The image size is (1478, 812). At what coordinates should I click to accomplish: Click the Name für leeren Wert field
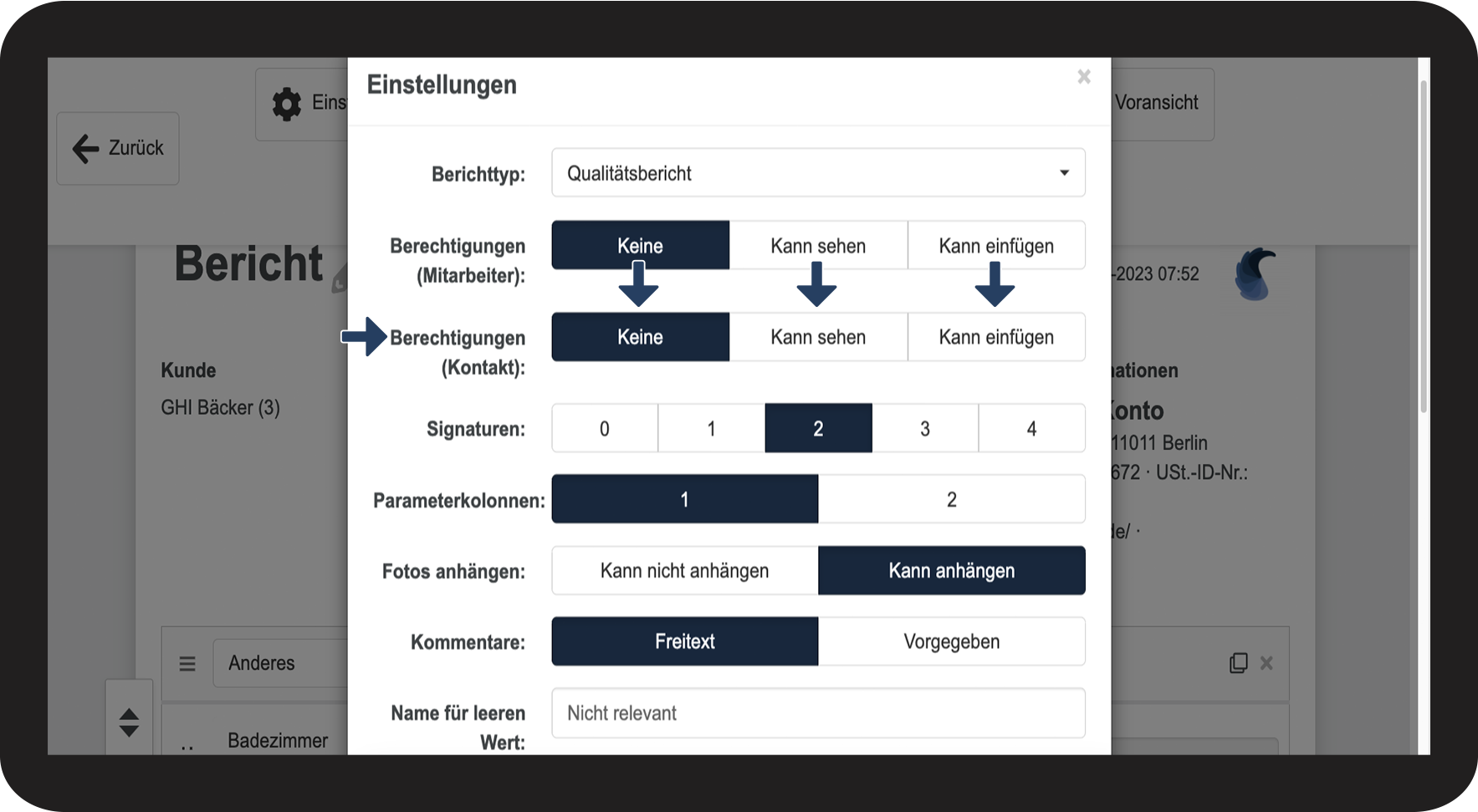[818, 713]
